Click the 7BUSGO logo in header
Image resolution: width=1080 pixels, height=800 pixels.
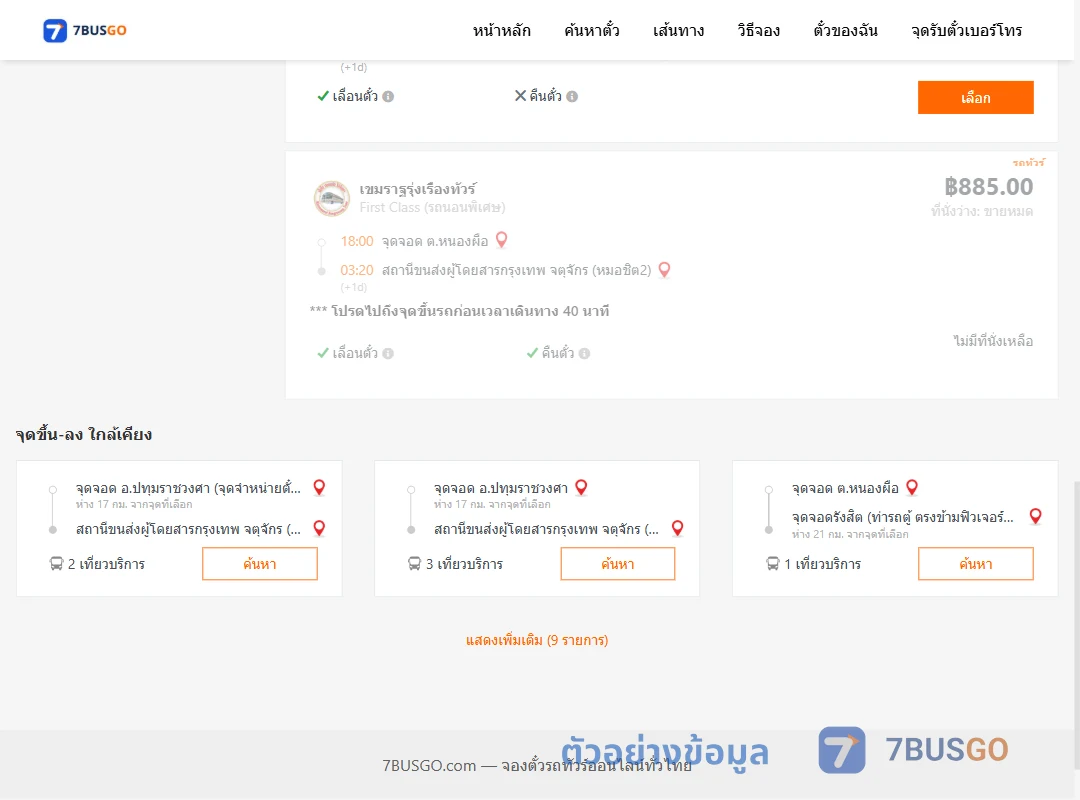85,30
